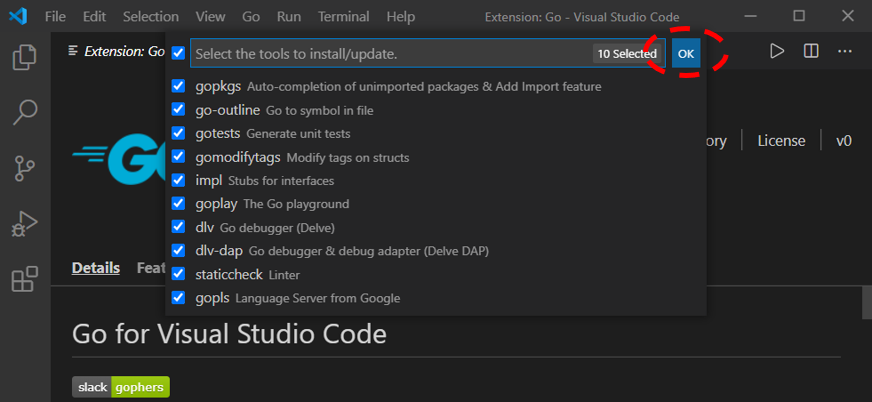Maximize the VS Code window
The image size is (872, 402).
pyautogui.click(x=799, y=16)
